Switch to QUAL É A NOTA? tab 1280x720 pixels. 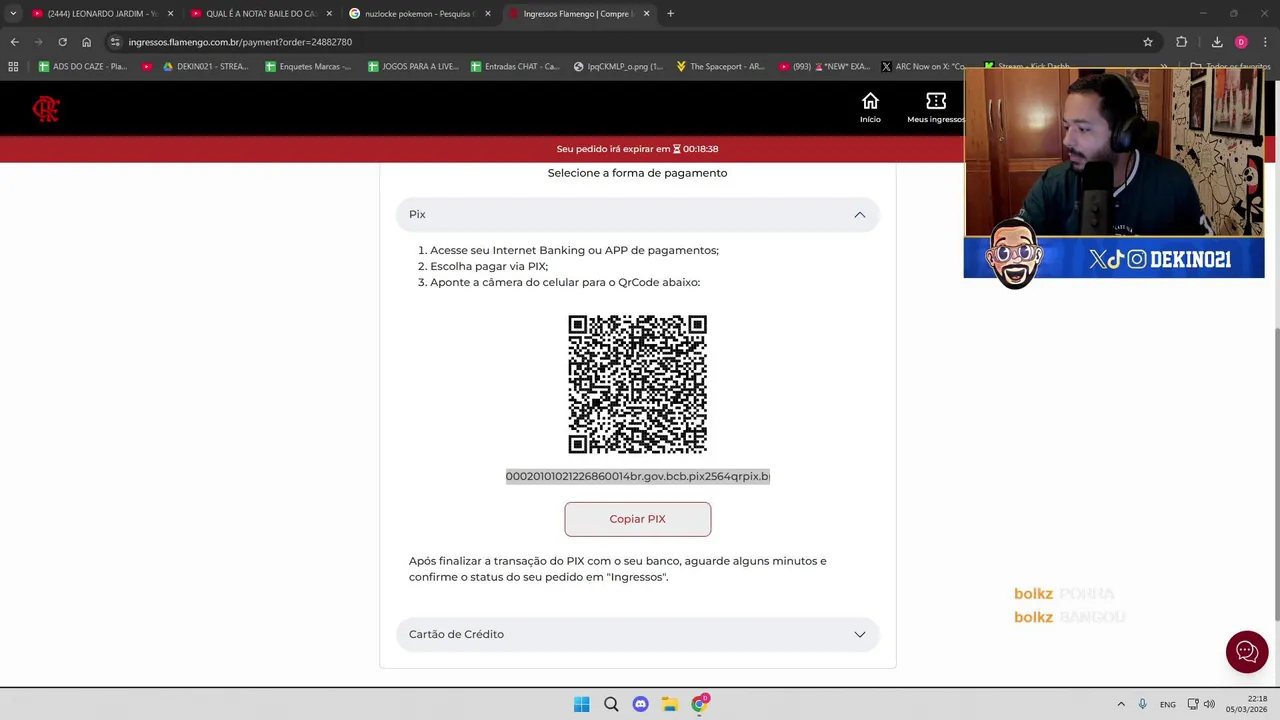pyautogui.click(x=260, y=14)
